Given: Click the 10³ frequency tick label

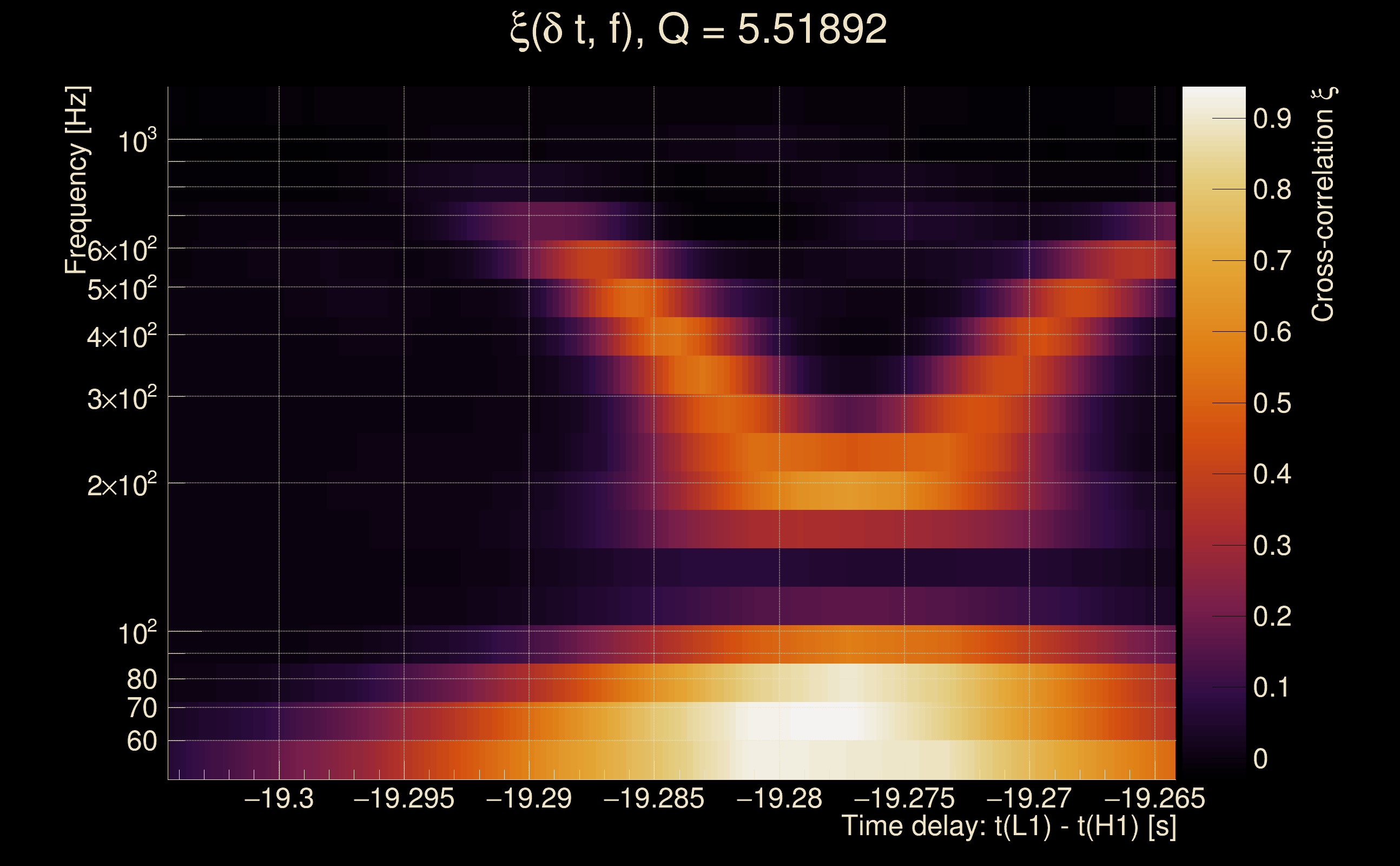Looking at the screenshot, I should [x=137, y=141].
